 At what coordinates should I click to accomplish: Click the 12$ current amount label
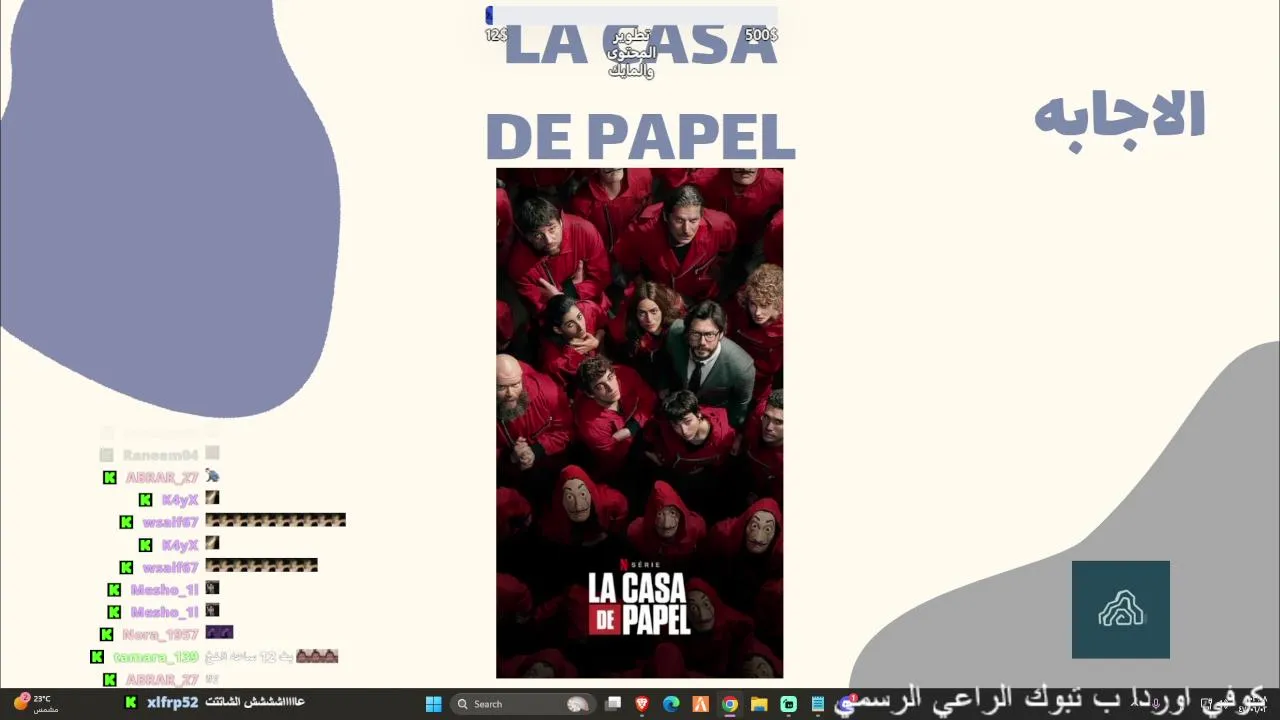(x=496, y=35)
